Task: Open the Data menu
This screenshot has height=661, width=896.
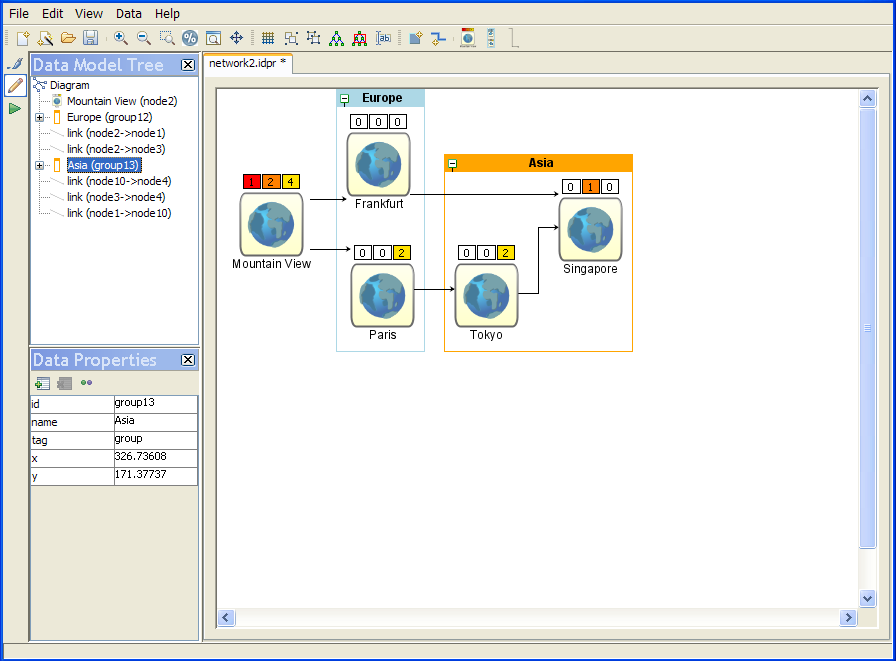Action: (x=128, y=14)
